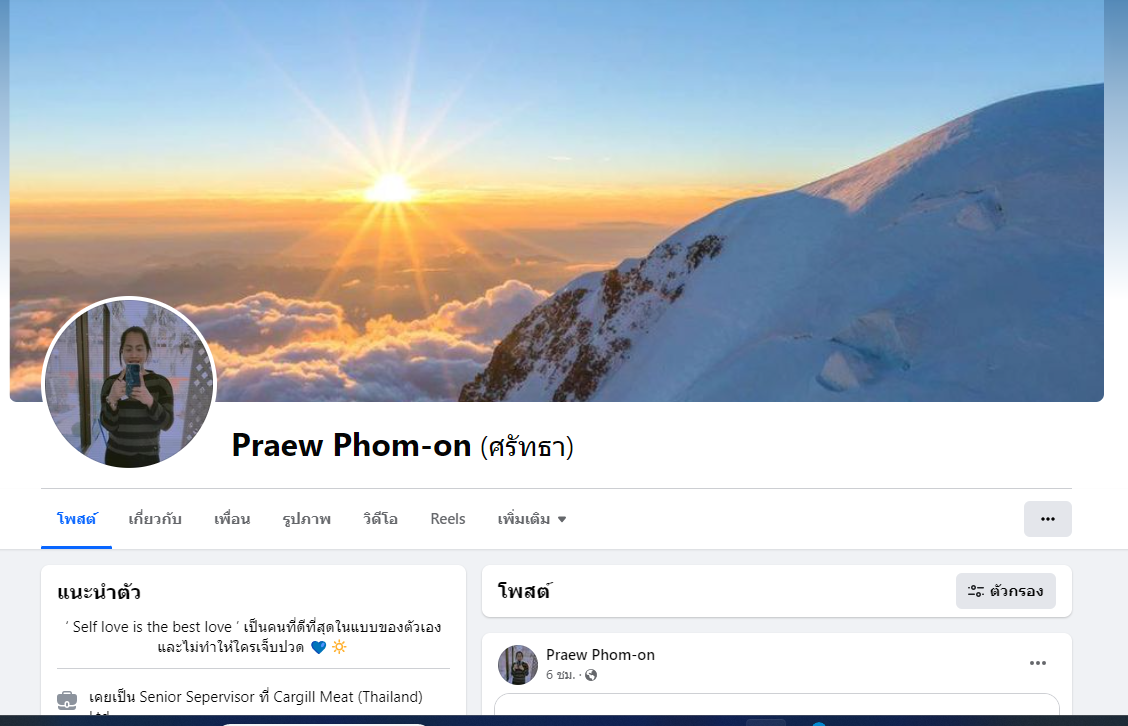Click the globe privacy icon on the post

click(x=591, y=675)
